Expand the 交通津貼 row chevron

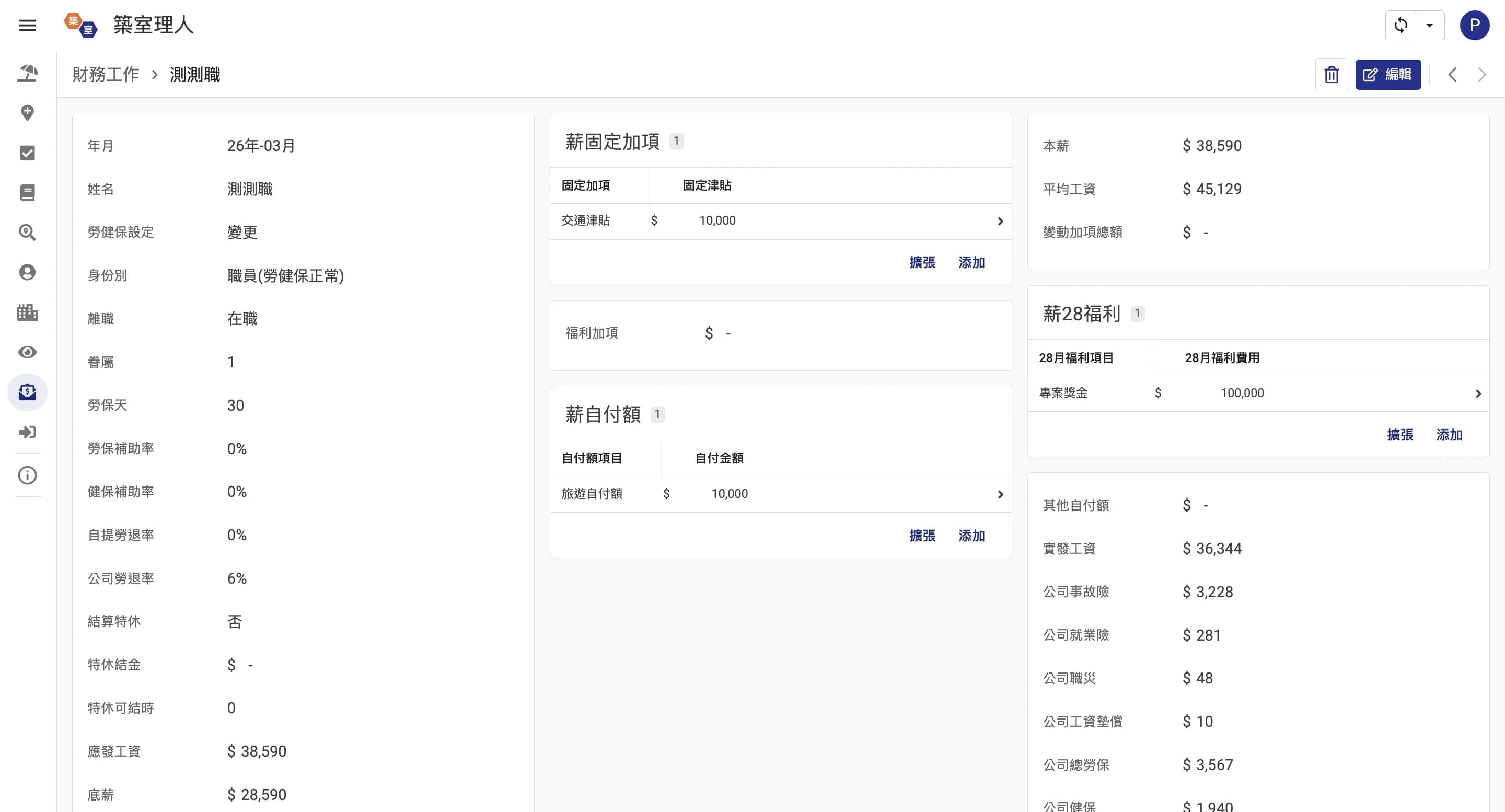tap(1000, 222)
